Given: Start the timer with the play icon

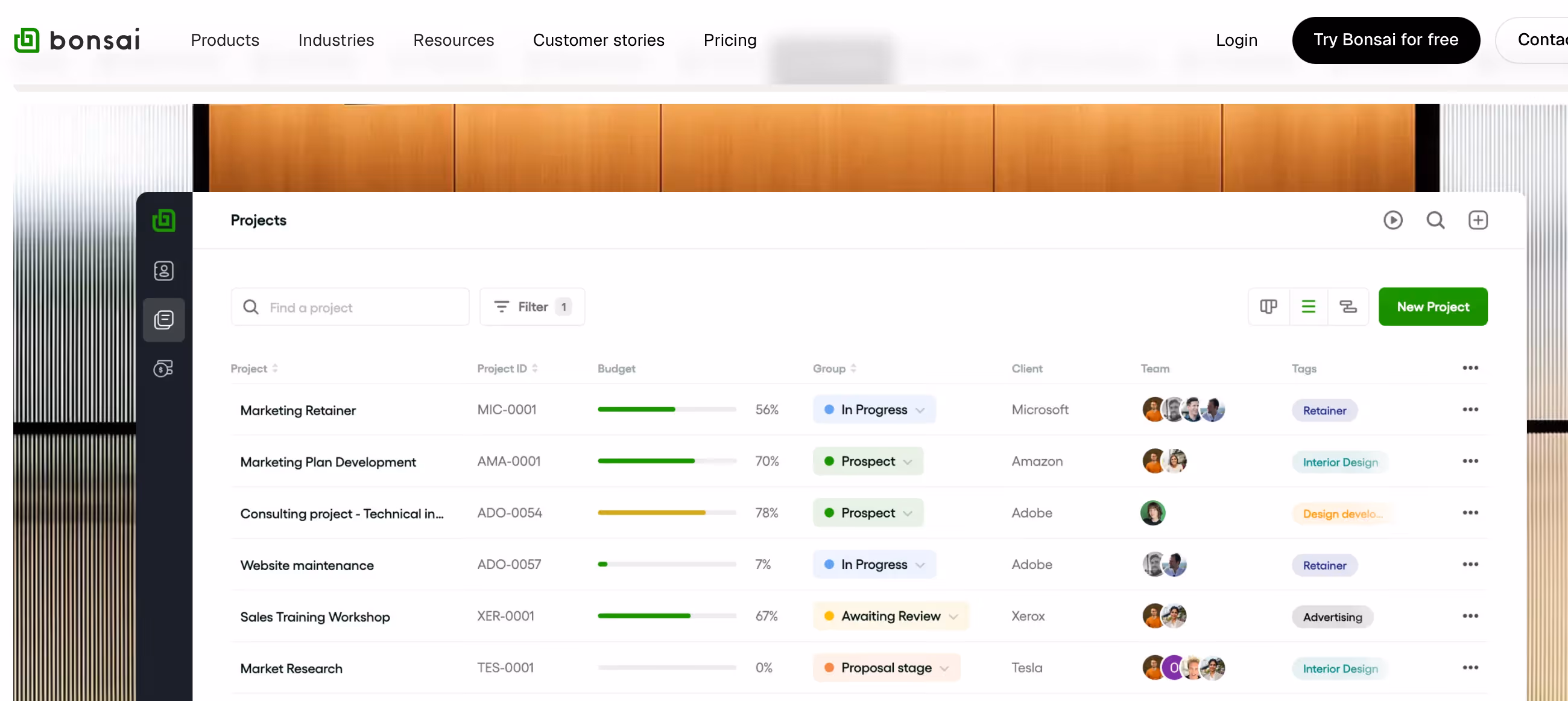Looking at the screenshot, I should tap(1393, 220).
